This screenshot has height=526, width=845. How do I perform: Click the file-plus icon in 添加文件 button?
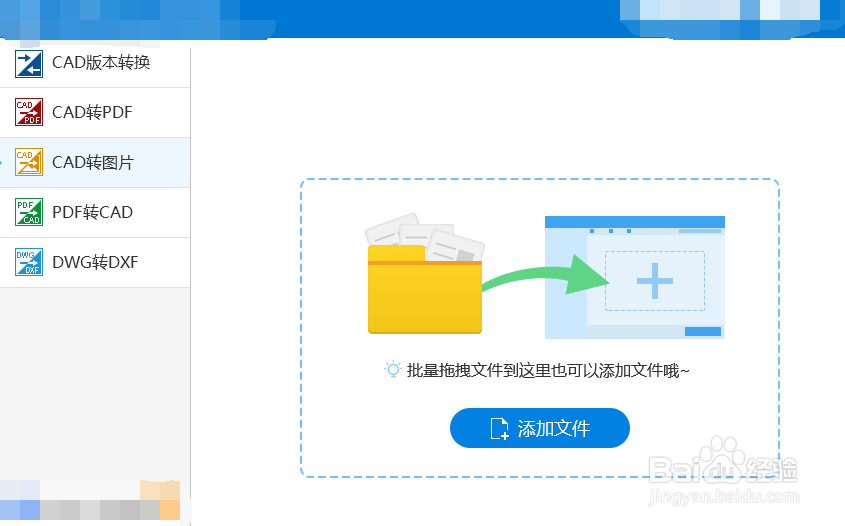click(x=499, y=429)
